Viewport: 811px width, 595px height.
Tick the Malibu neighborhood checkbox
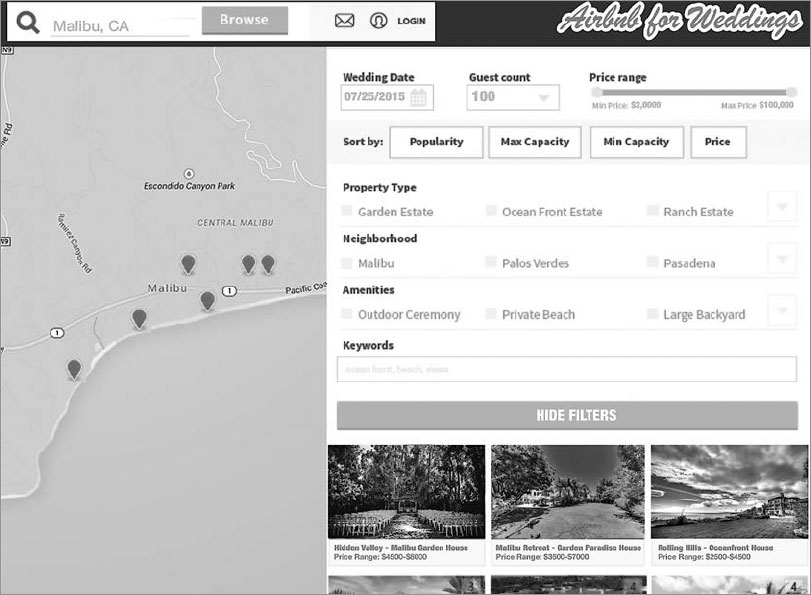347,262
